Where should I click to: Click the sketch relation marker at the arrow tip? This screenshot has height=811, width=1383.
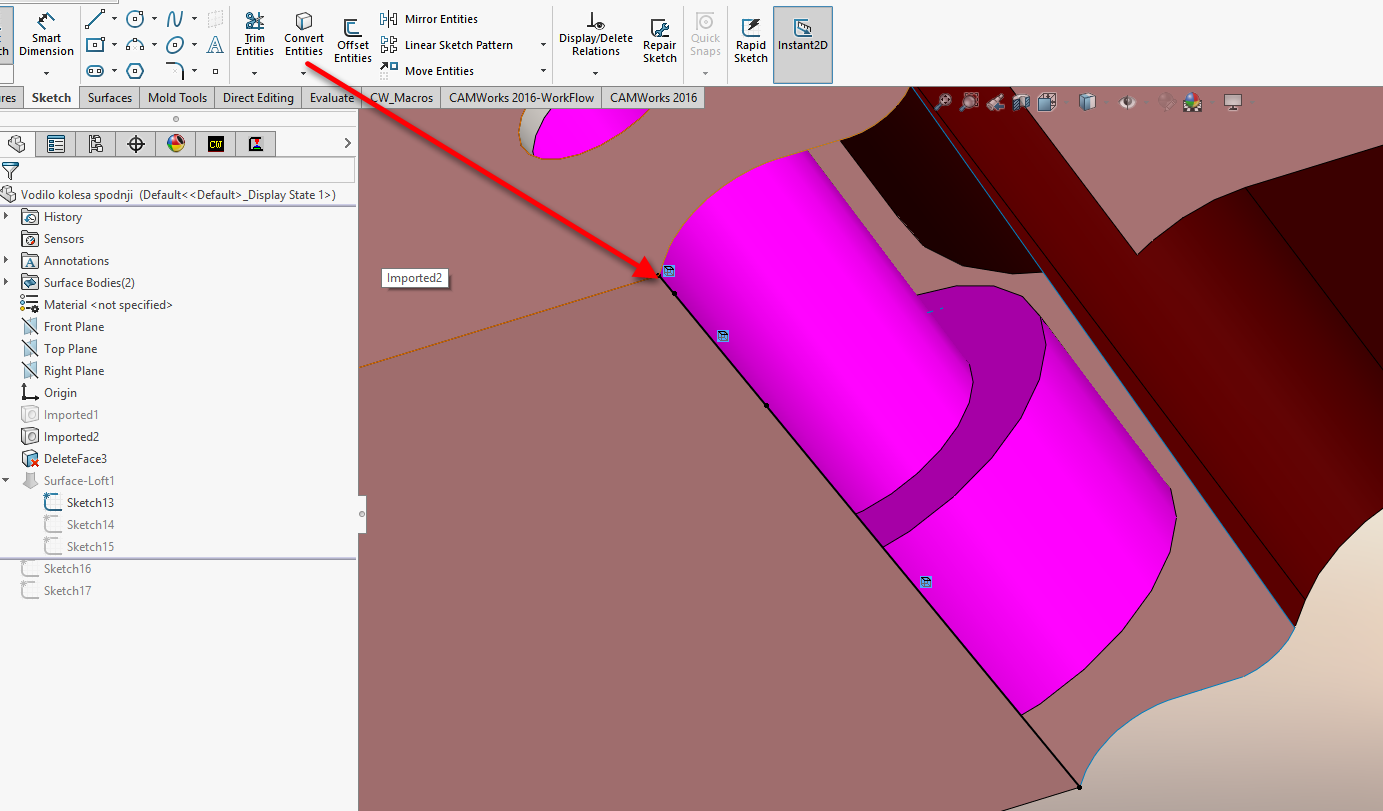[669, 271]
